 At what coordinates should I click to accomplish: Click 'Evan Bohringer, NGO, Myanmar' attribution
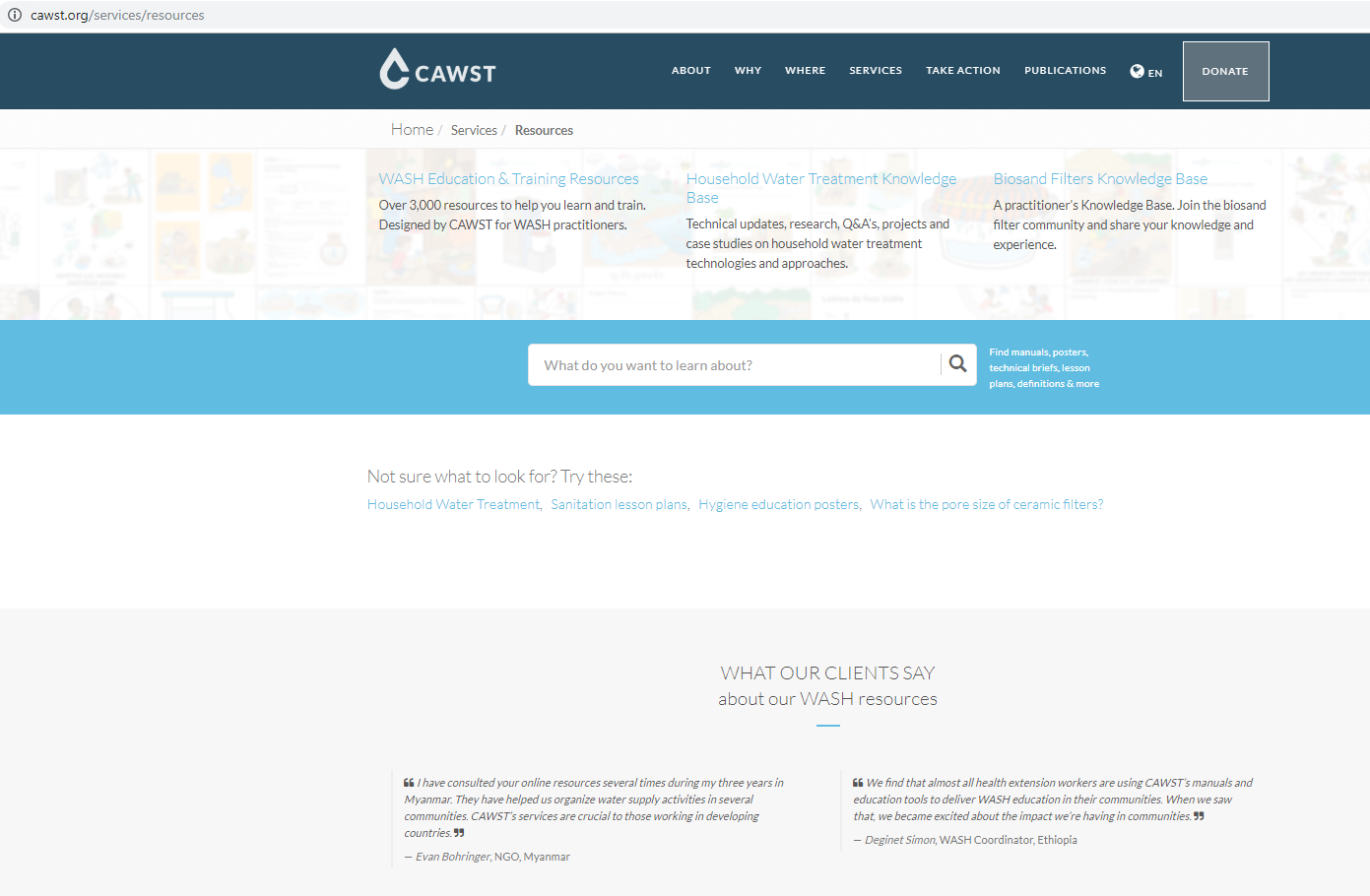(487, 857)
